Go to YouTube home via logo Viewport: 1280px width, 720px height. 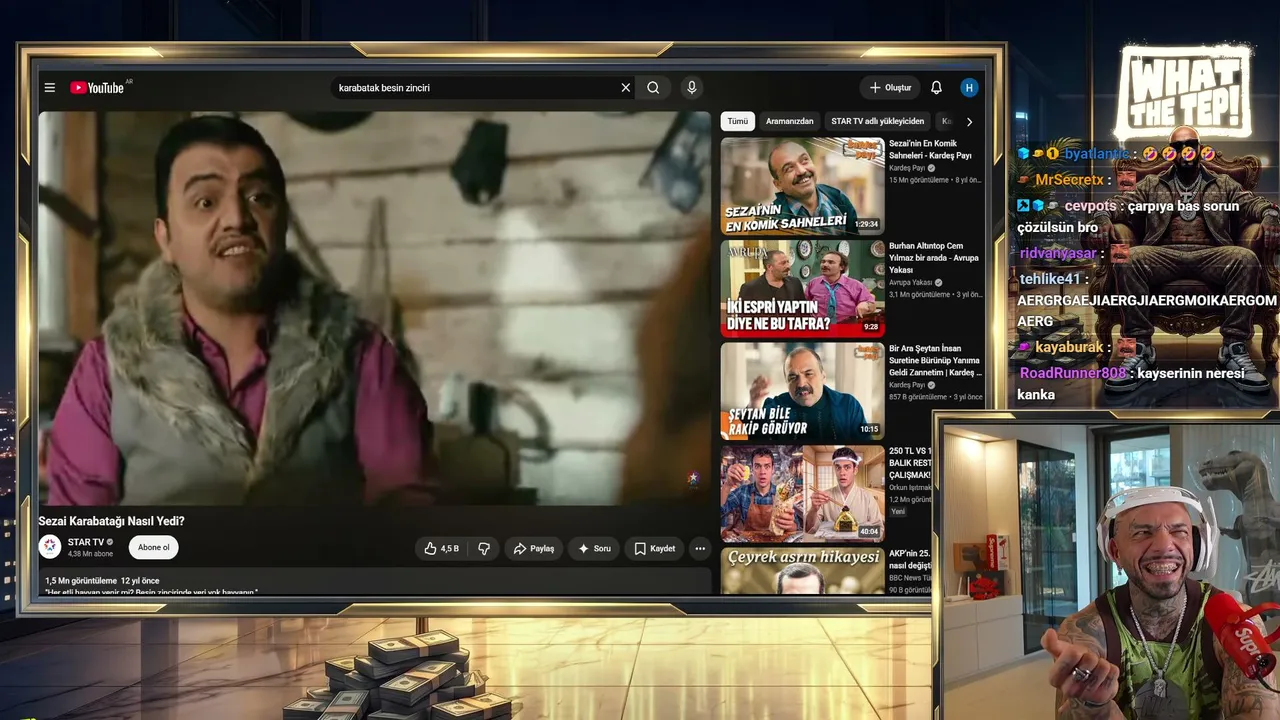tap(97, 88)
